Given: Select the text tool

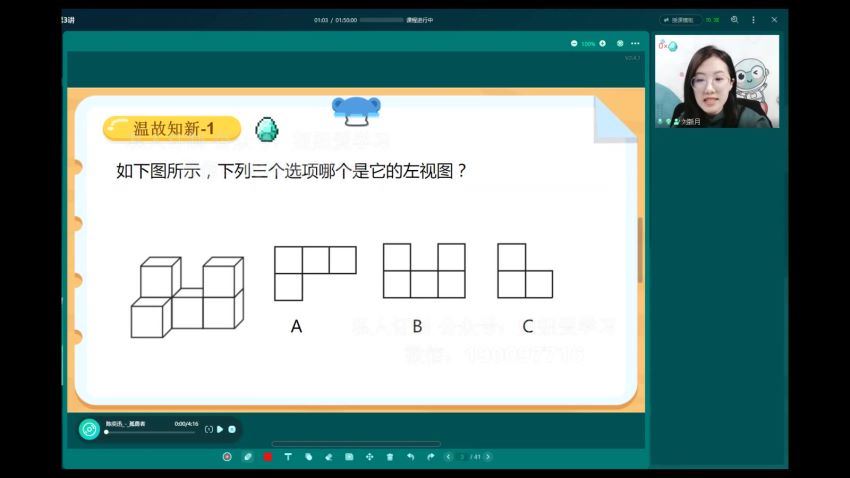Looking at the screenshot, I should (288, 457).
